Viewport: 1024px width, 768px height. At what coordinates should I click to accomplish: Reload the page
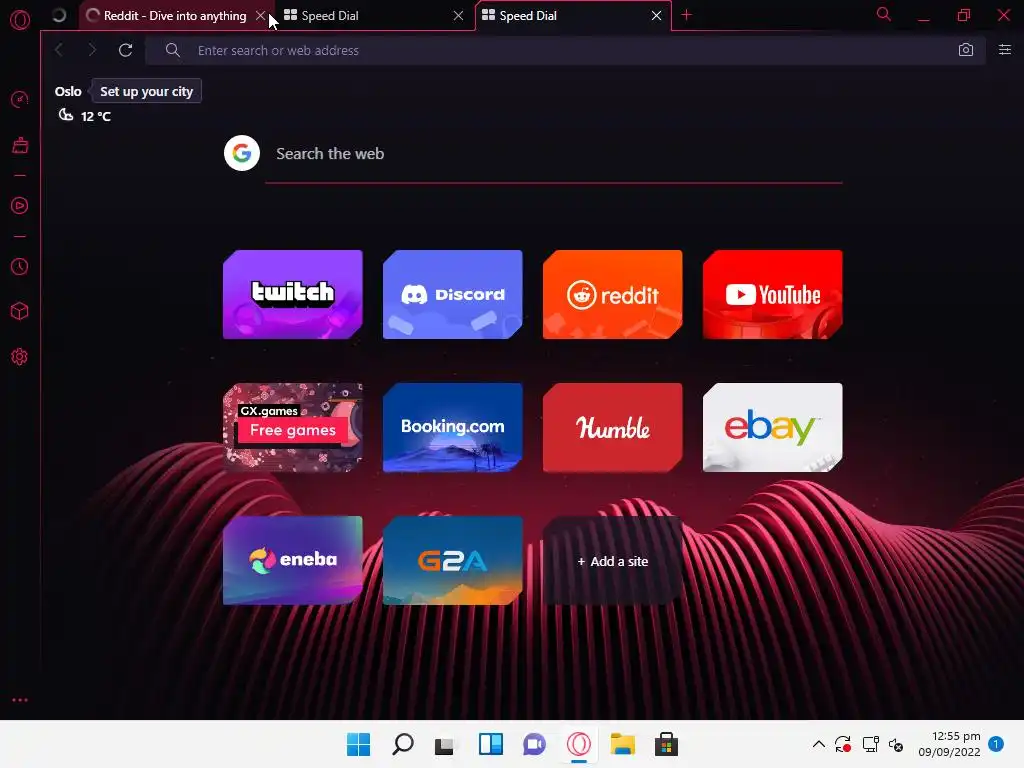tap(125, 50)
